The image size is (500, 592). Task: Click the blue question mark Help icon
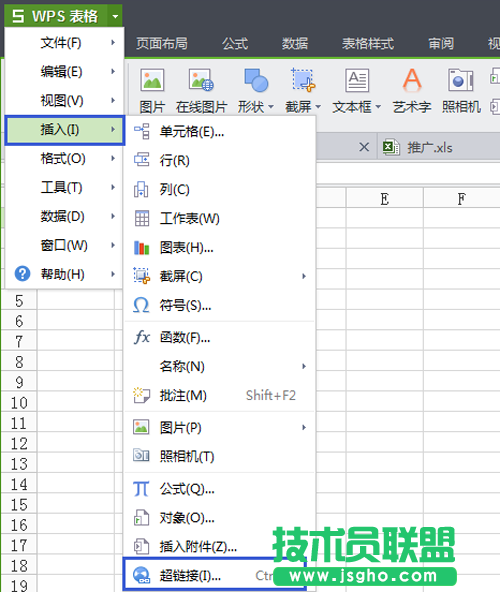(x=22, y=273)
